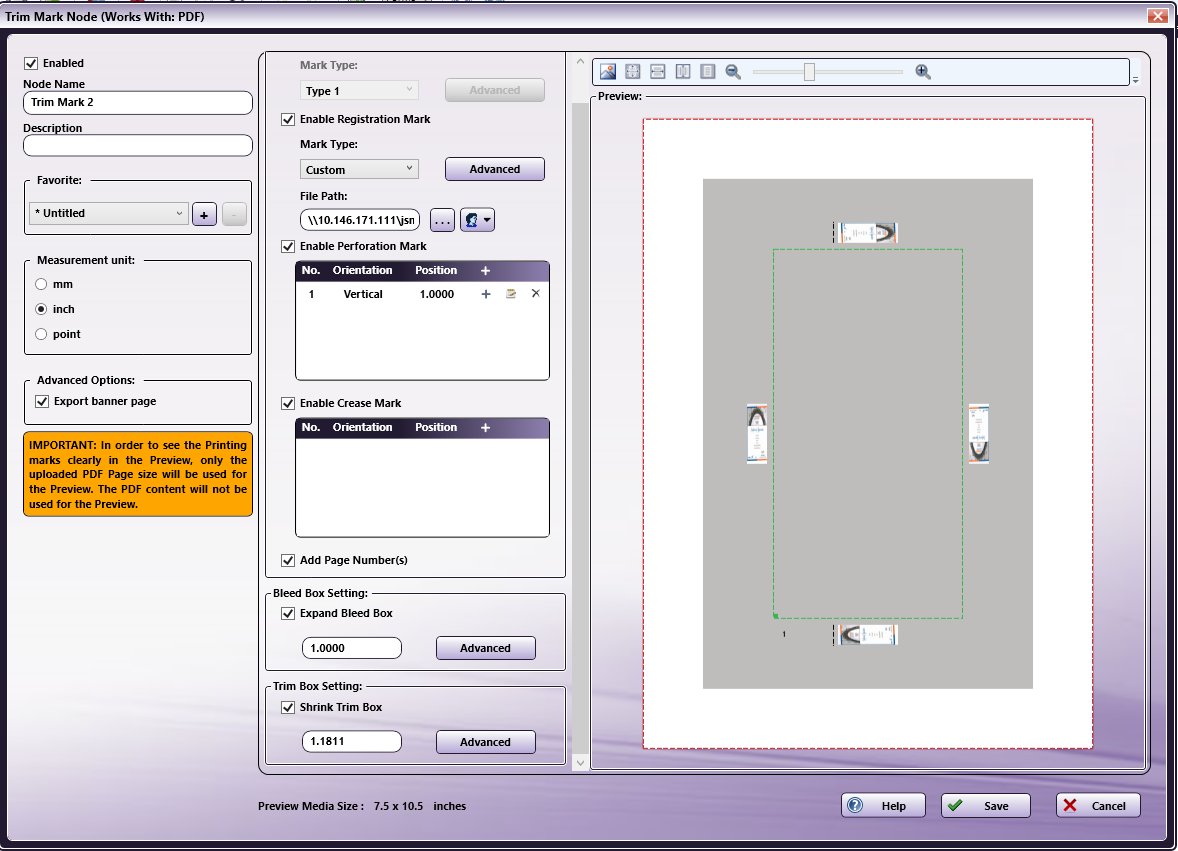Image resolution: width=1178 pixels, height=851 pixels.
Task: Click the Position header in crease mark table
Action: coord(436,427)
